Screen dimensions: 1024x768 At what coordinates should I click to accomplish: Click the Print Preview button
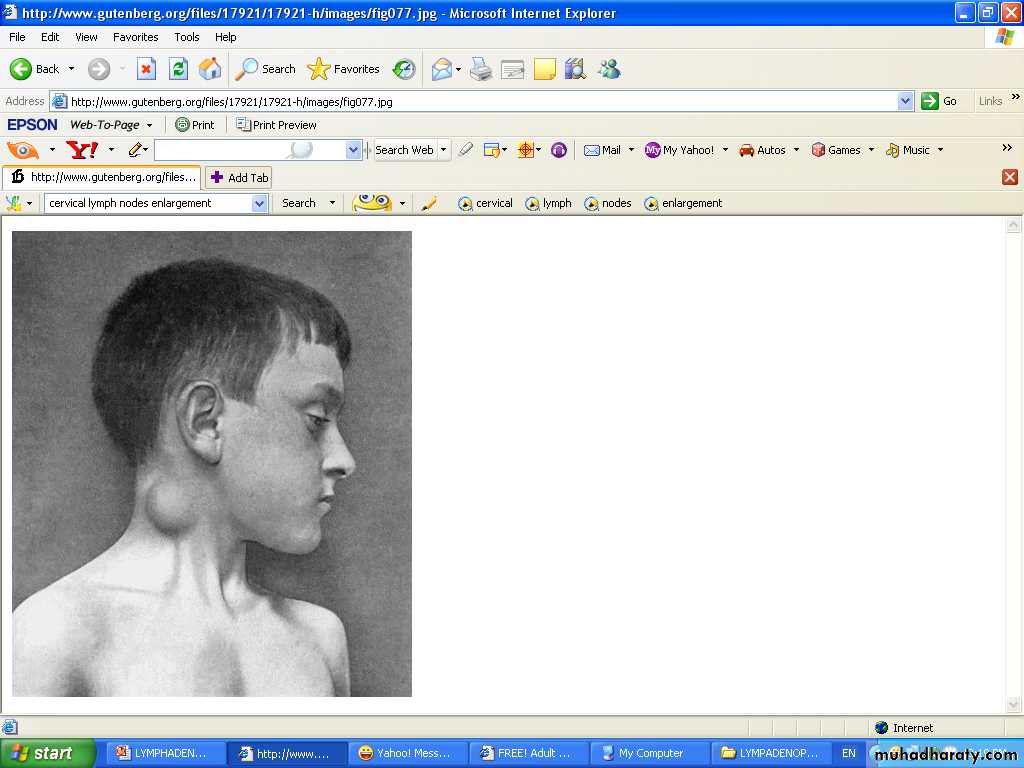tap(277, 125)
